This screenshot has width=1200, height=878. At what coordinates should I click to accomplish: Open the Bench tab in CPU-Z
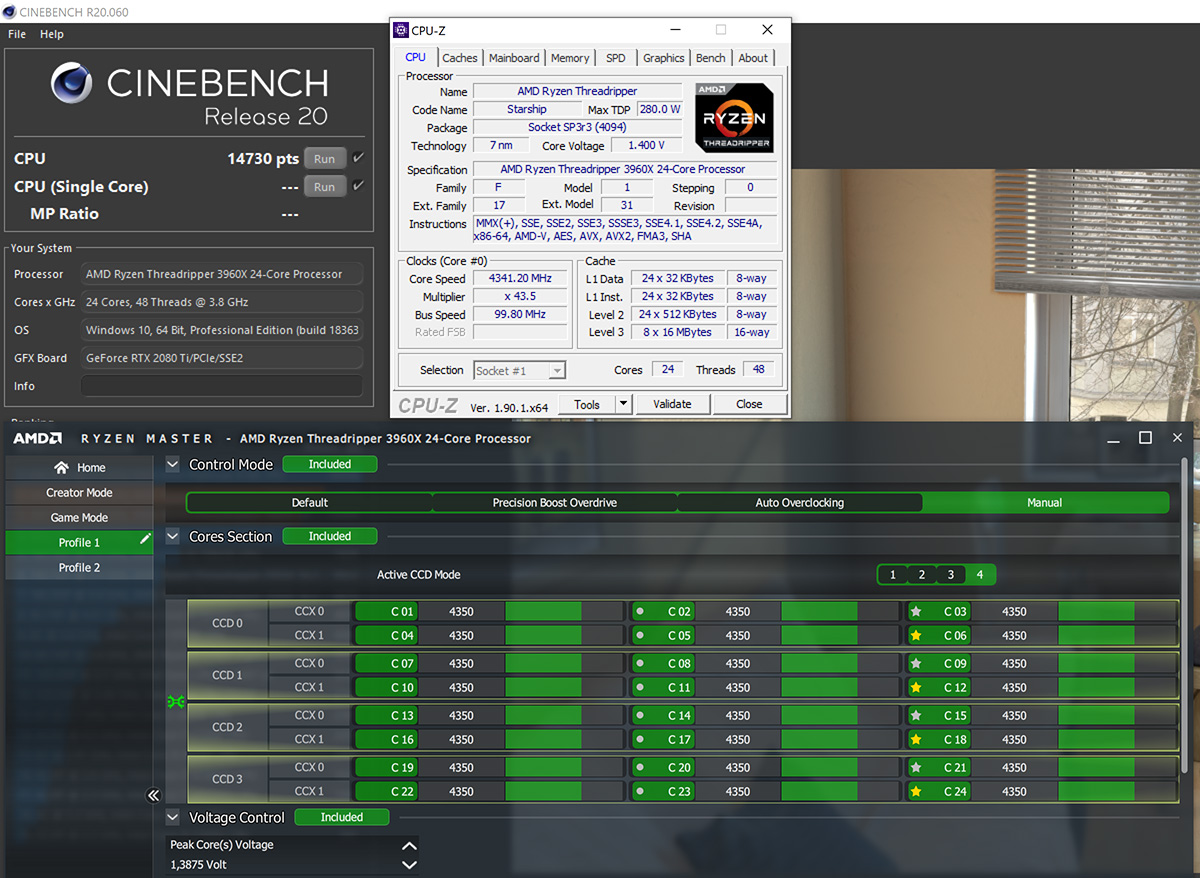(711, 58)
